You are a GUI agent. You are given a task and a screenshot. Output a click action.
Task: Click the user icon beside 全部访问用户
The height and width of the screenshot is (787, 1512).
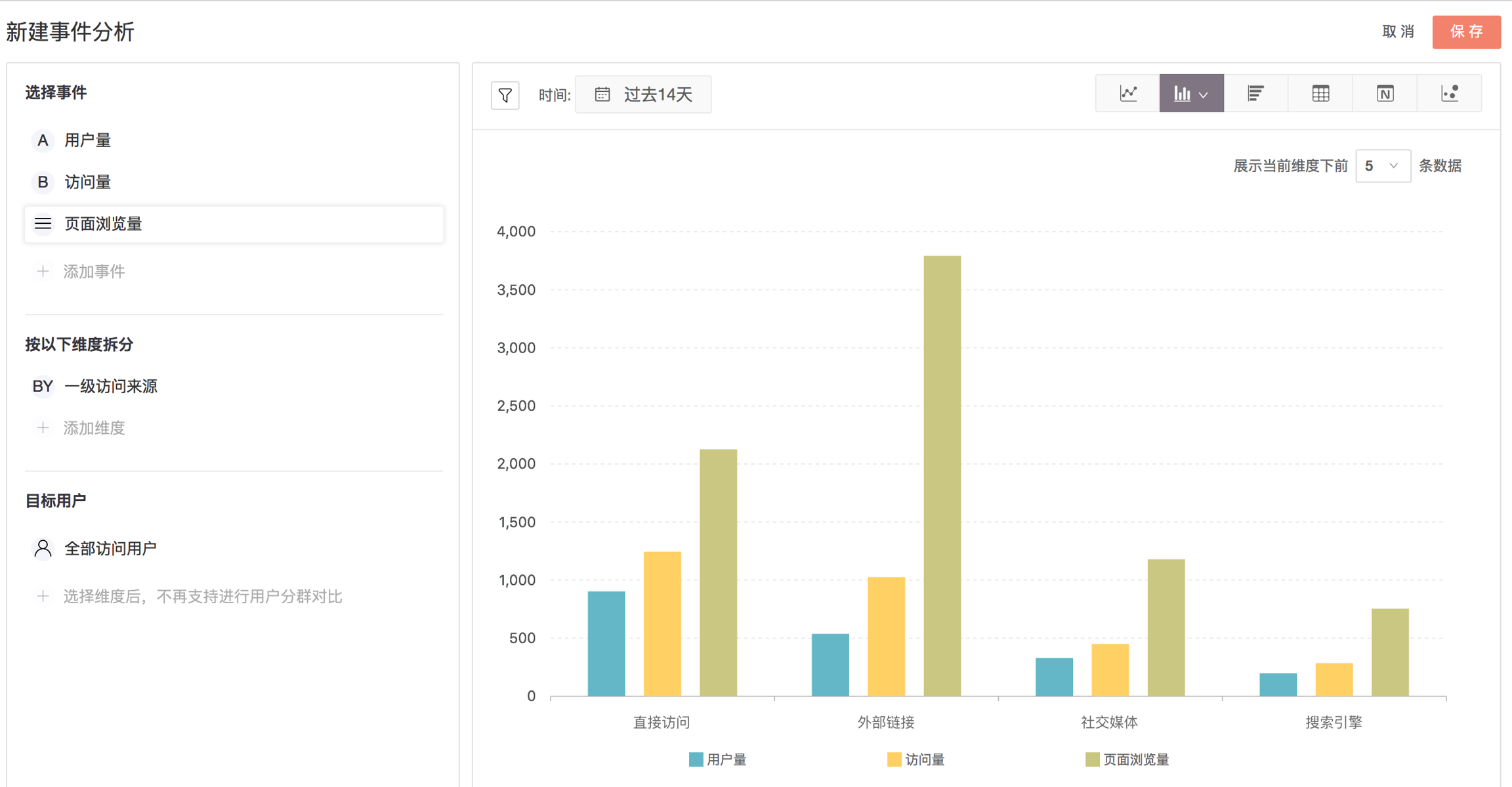(43, 548)
